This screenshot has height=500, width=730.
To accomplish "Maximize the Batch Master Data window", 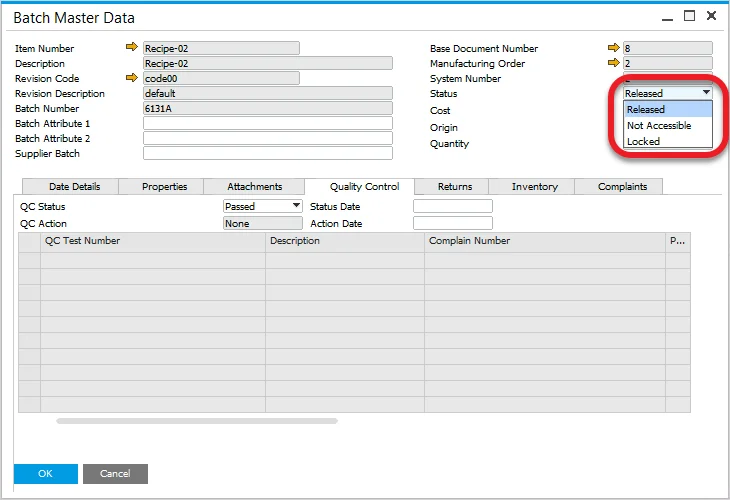I will click(x=689, y=16).
